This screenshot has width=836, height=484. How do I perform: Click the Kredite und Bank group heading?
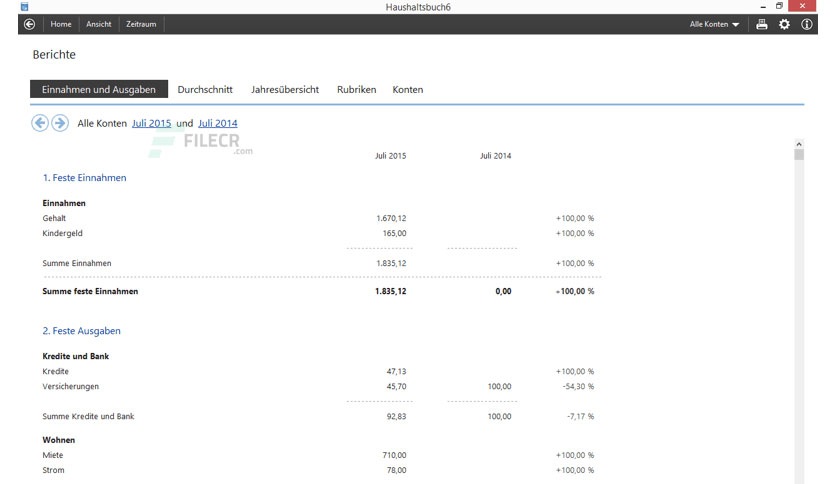76,356
